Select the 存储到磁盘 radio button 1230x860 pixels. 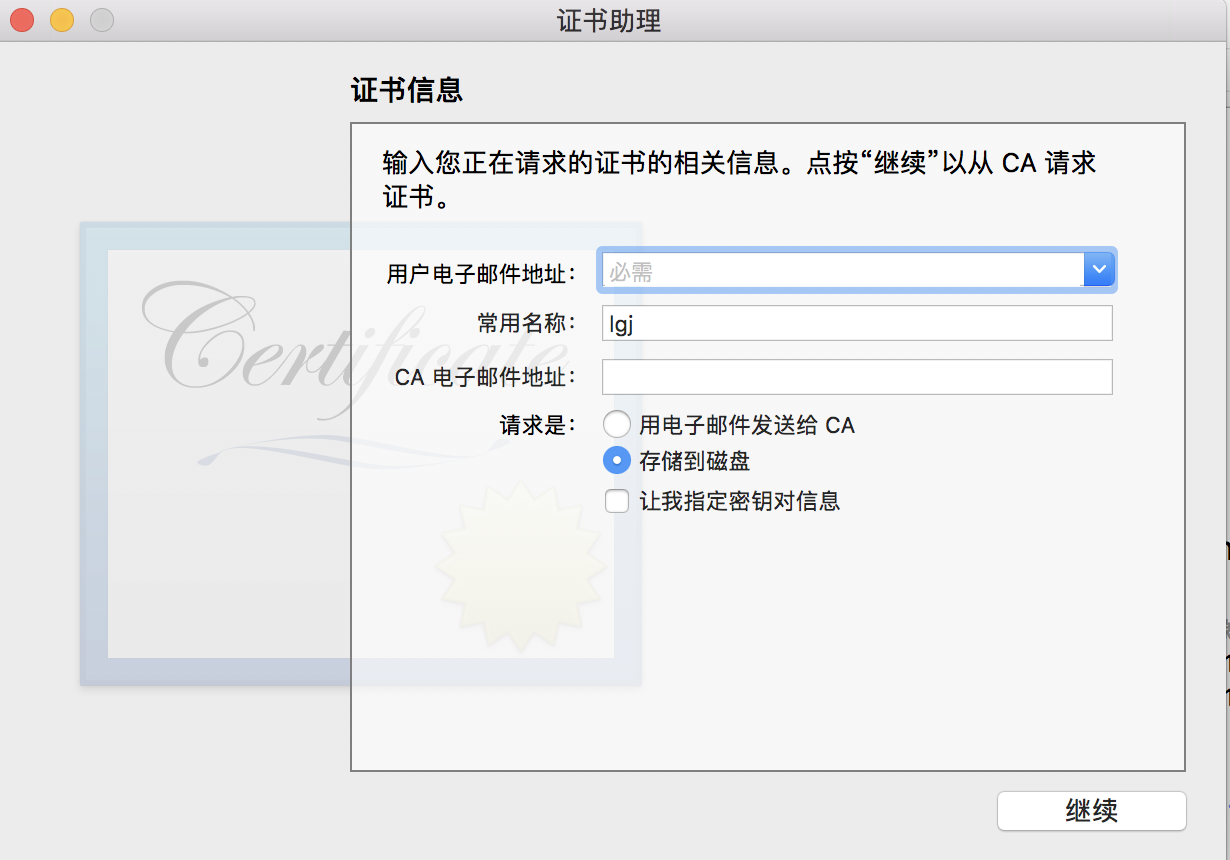617,461
